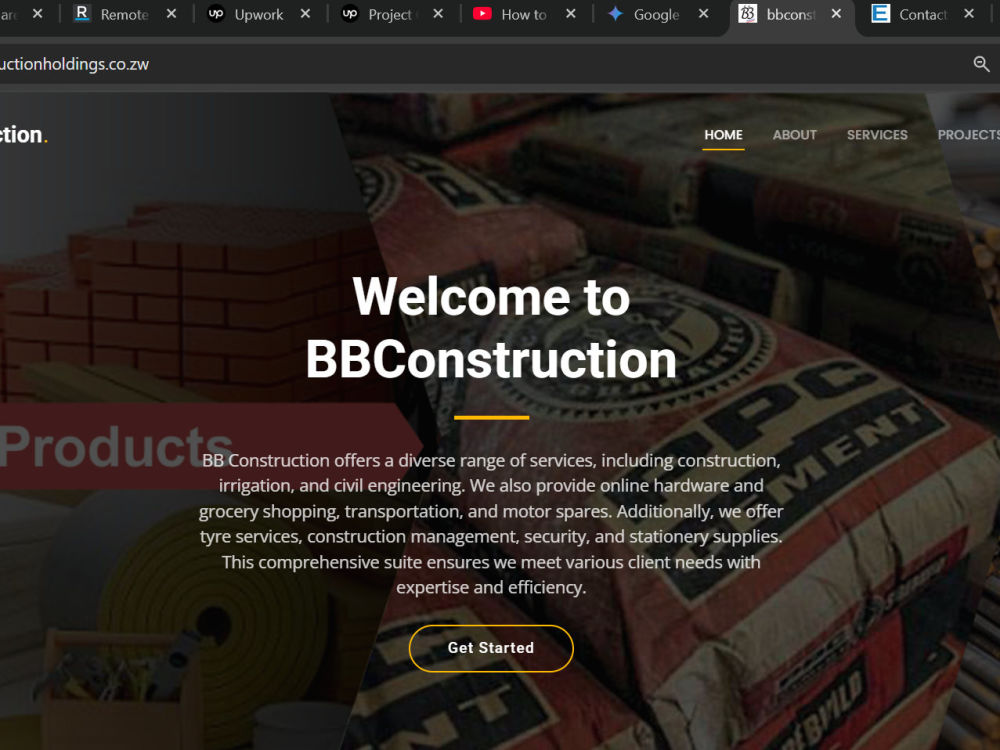
Task: Click the bbconst tab favicon
Action: [747, 13]
